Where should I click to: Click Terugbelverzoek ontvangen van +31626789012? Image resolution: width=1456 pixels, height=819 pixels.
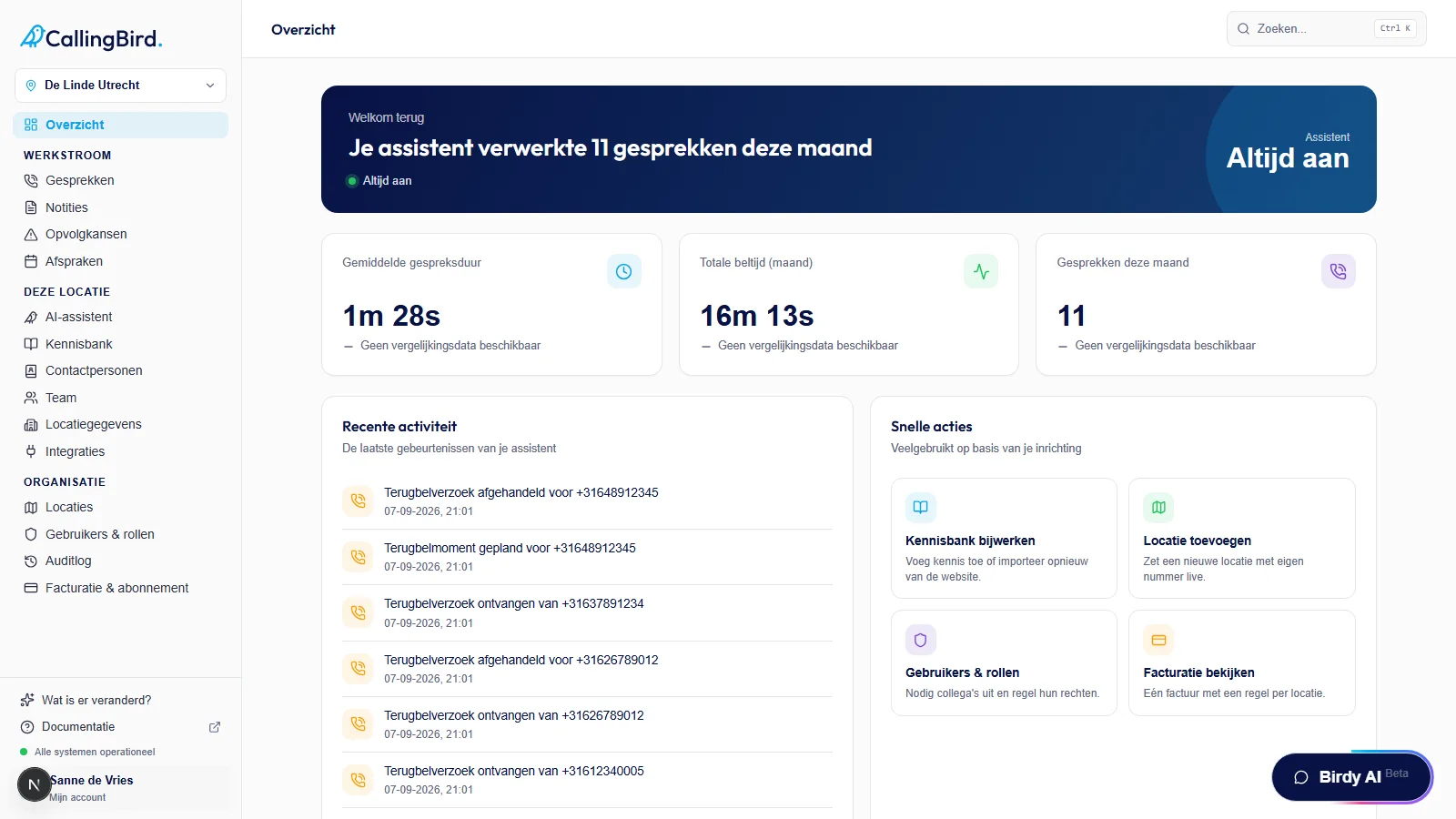514,715
